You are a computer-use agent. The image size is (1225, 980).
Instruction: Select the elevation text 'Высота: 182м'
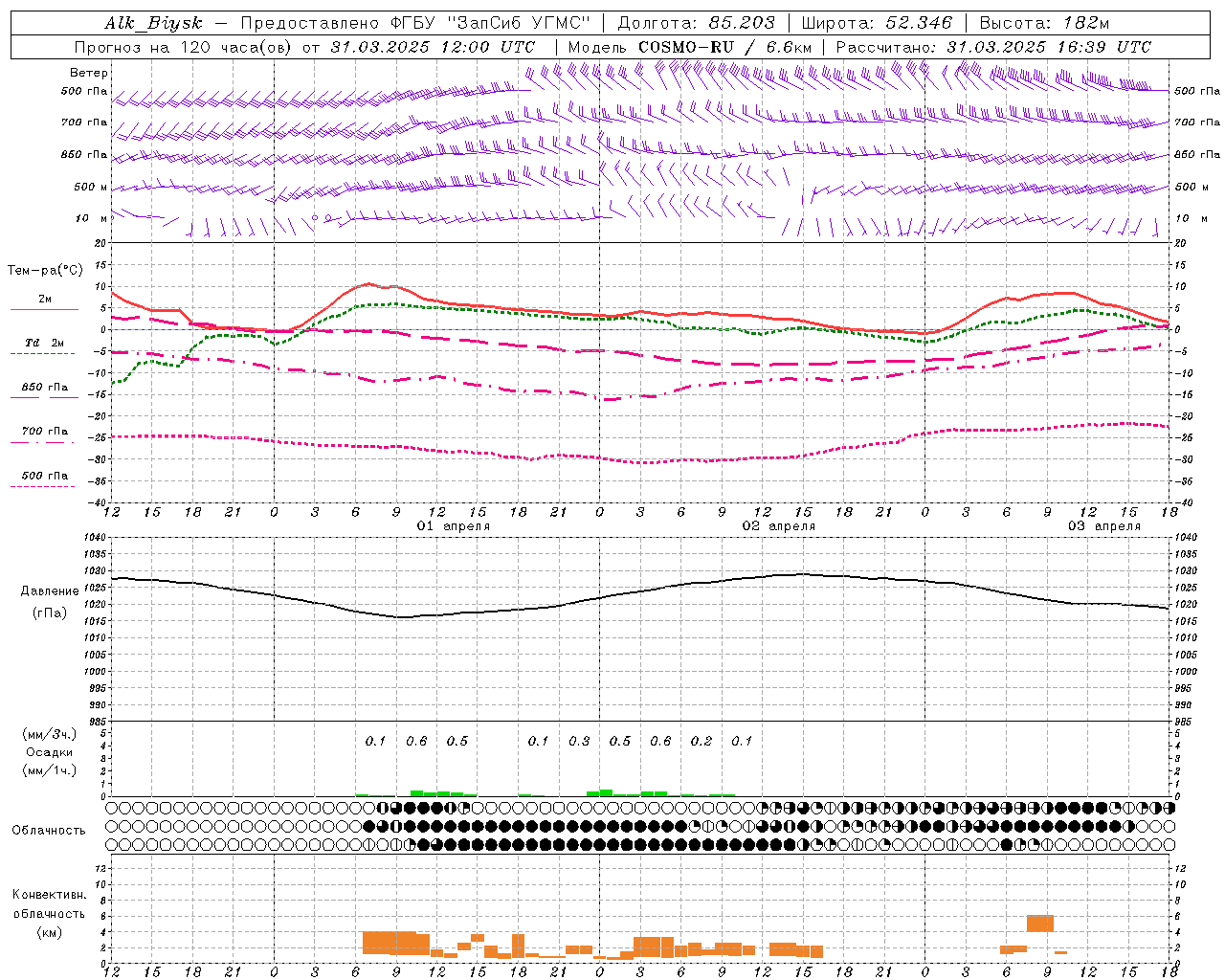click(1044, 23)
